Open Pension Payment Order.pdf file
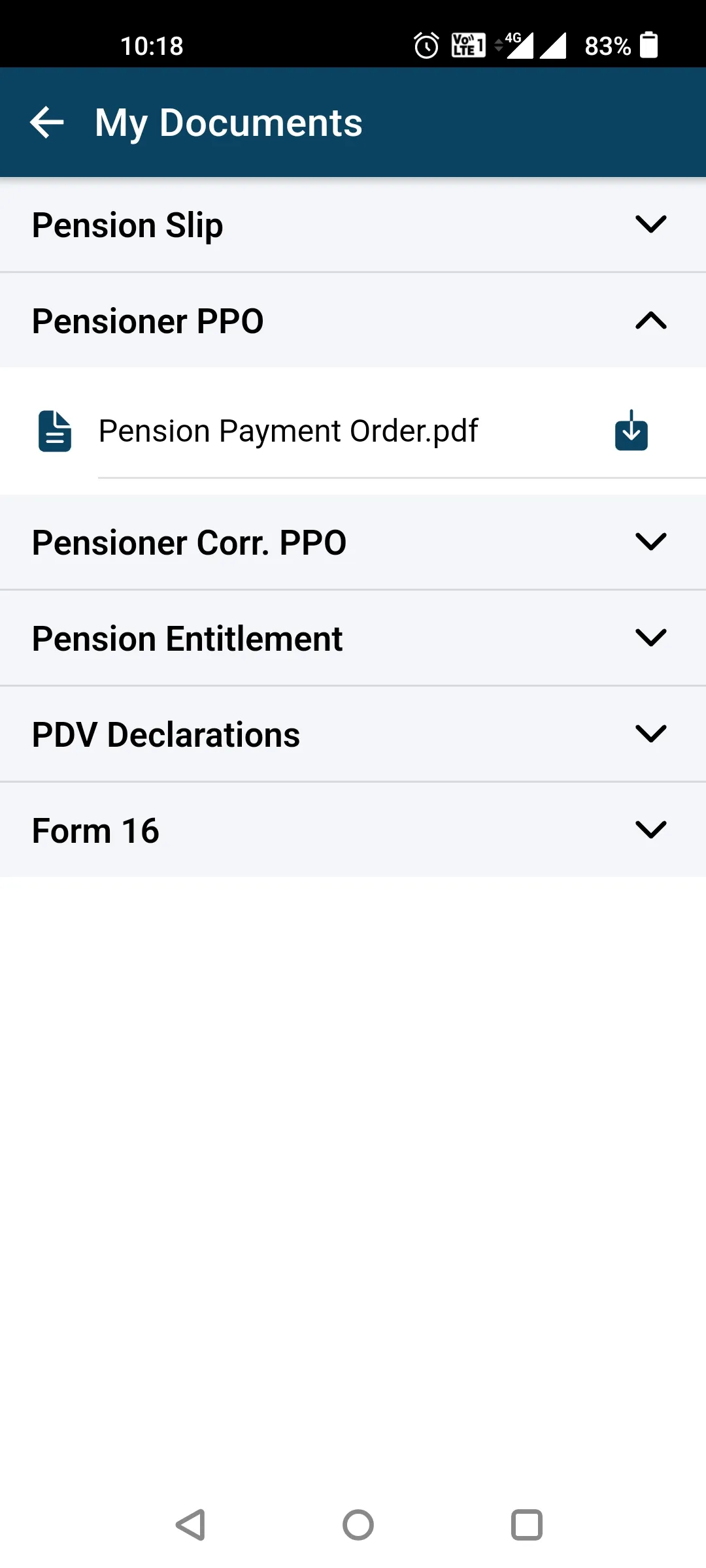 click(x=288, y=431)
